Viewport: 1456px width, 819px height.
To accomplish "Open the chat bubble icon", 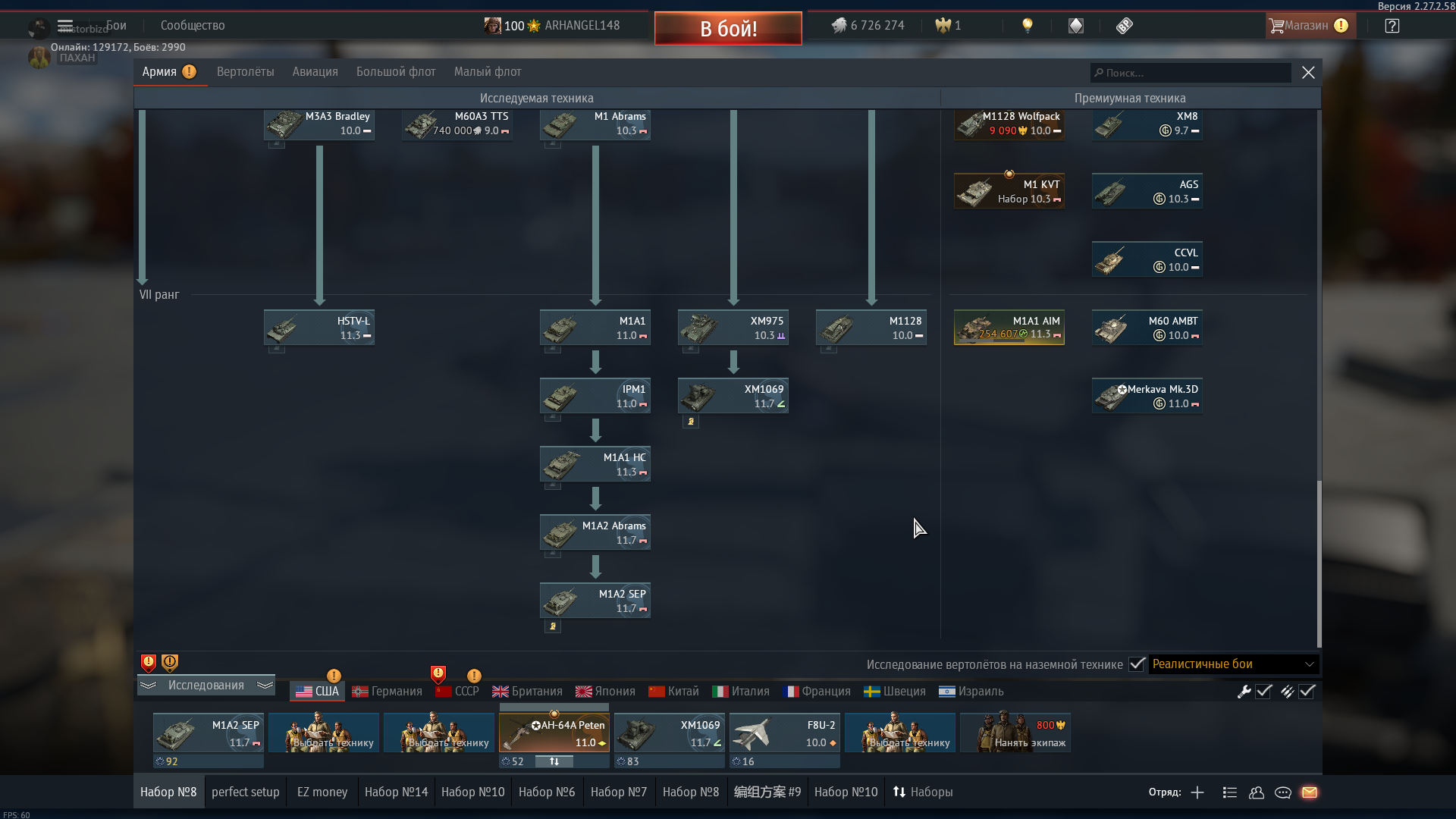I will [x=1283, y=792].
